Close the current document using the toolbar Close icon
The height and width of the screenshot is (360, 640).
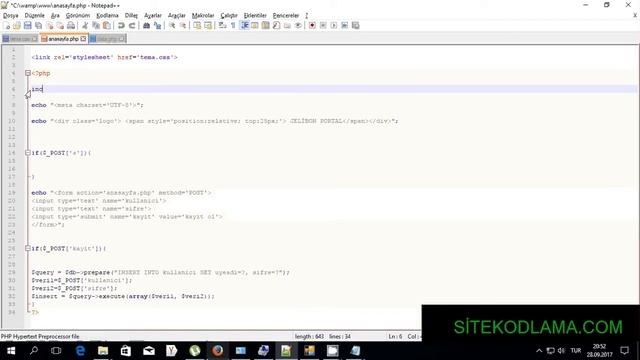[49, 26]
